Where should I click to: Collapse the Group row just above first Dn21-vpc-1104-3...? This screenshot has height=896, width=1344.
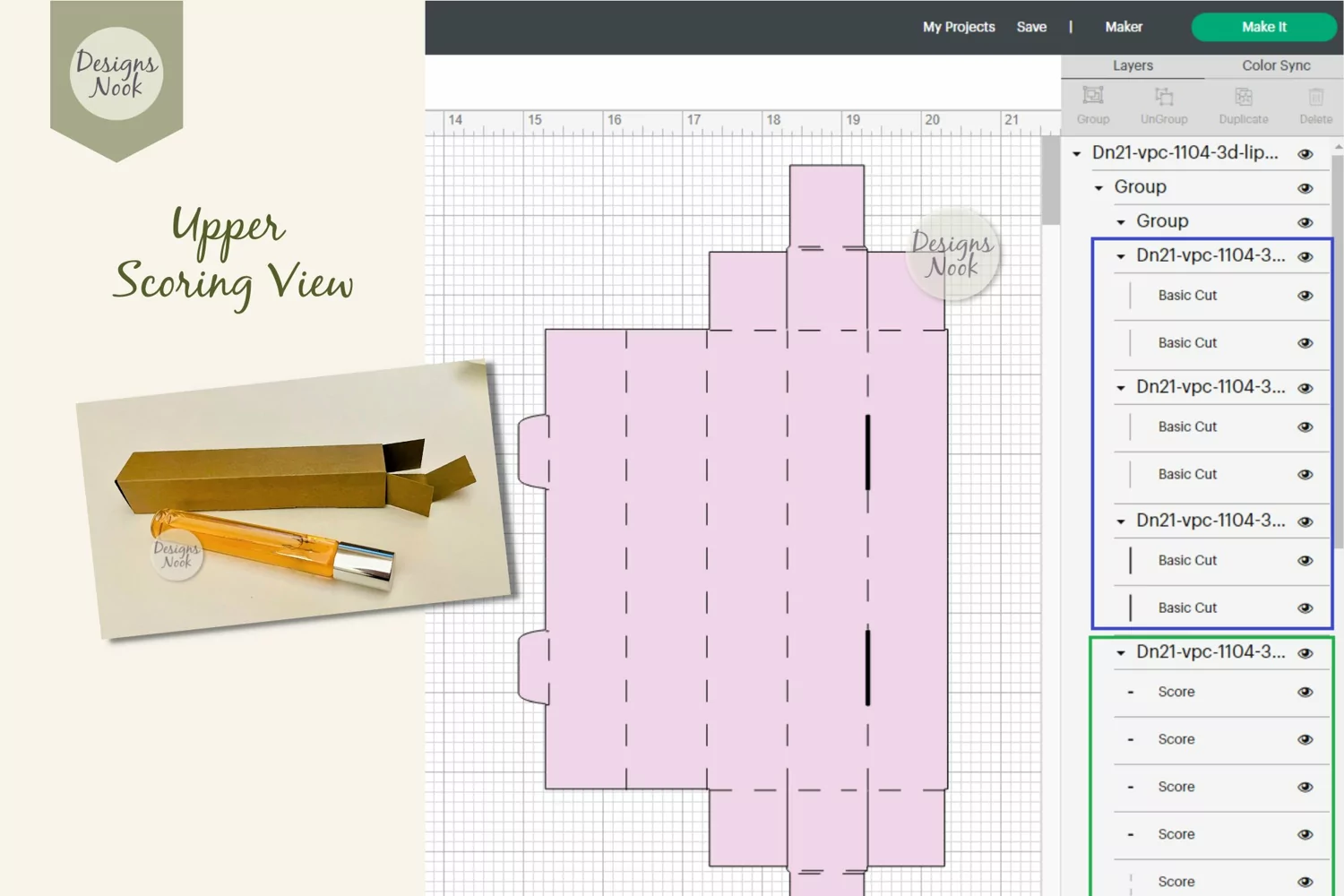click(1121, 222)
